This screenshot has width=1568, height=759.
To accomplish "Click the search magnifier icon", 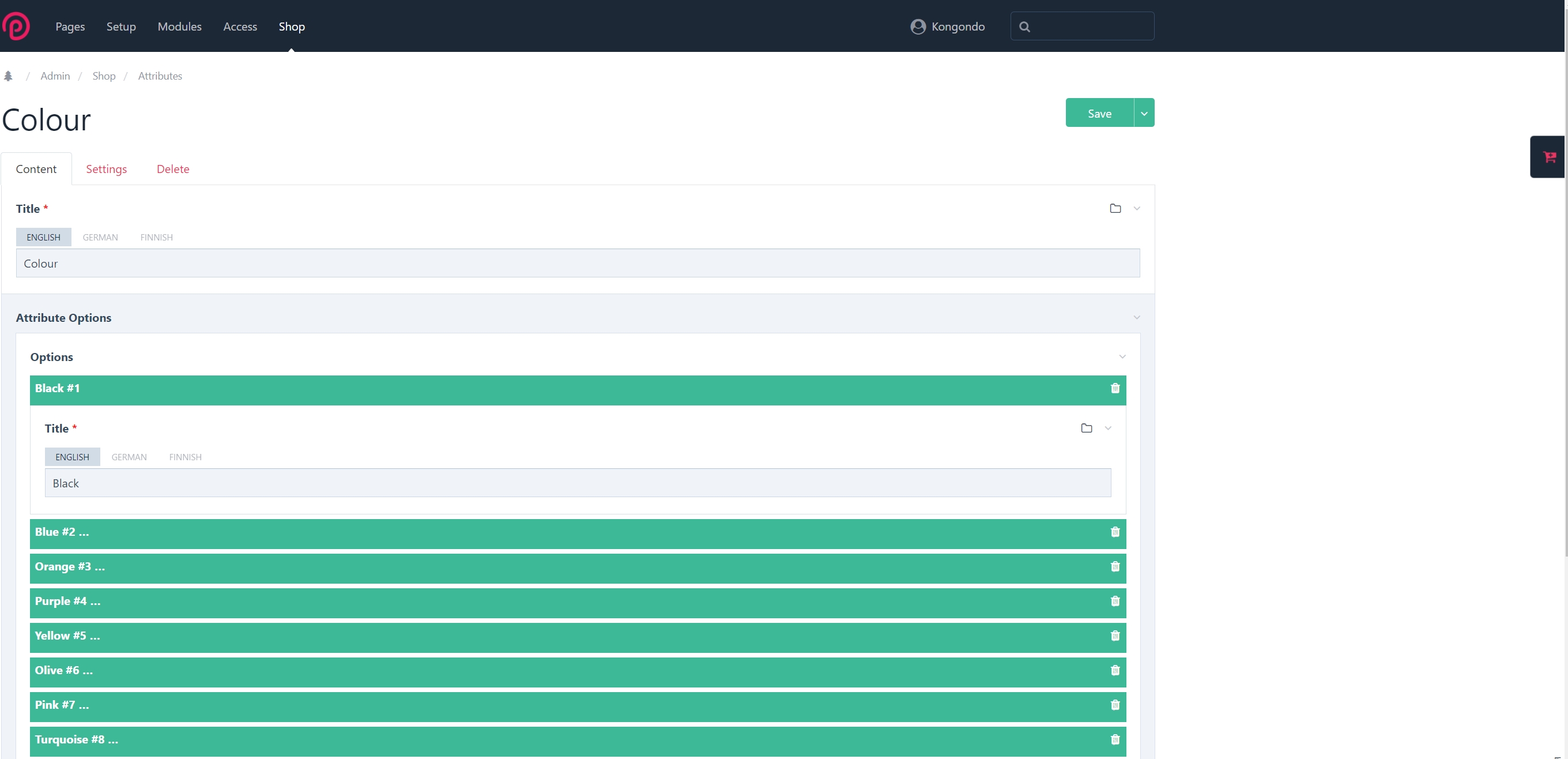I will 1024,27.
